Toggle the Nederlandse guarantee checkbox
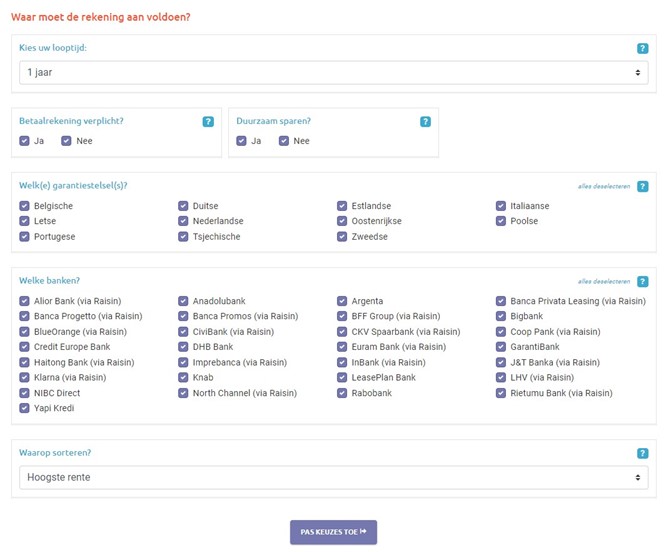This screenshot has height=552, width=666. pos(183,221)
